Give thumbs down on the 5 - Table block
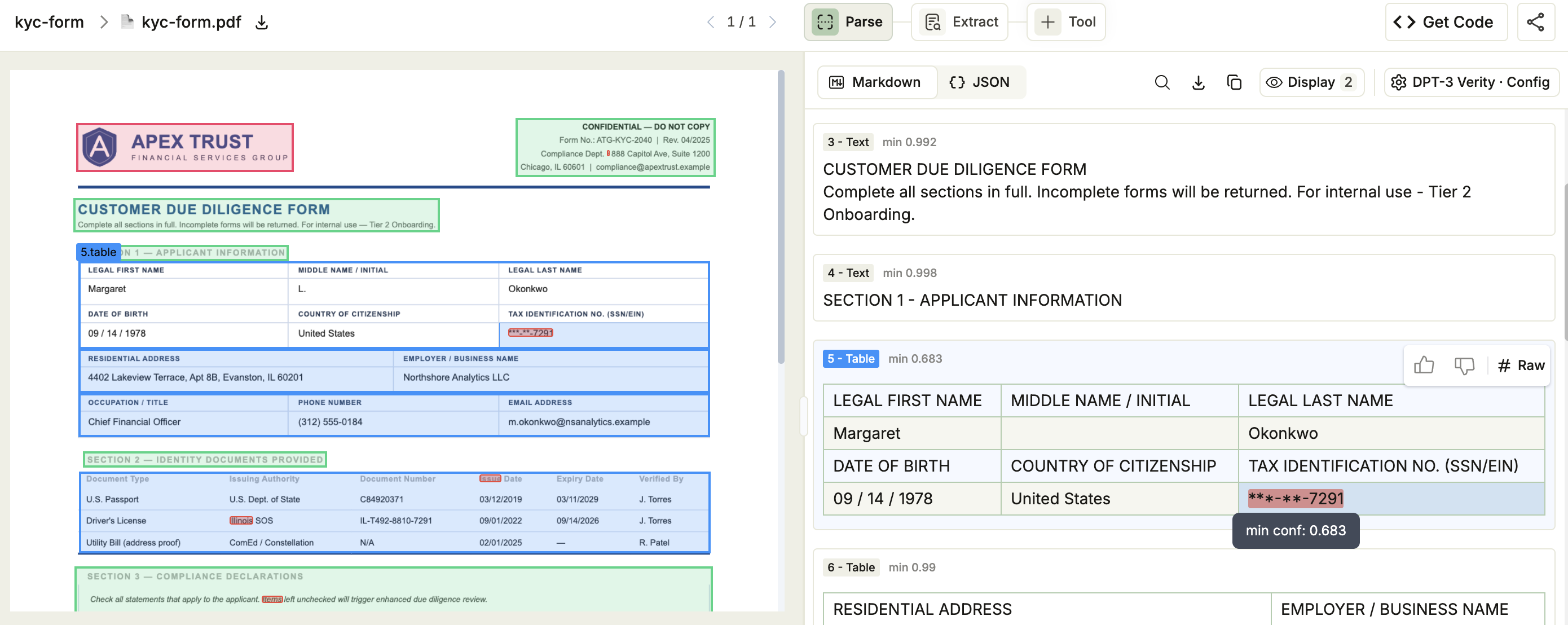 (1464, 365)
